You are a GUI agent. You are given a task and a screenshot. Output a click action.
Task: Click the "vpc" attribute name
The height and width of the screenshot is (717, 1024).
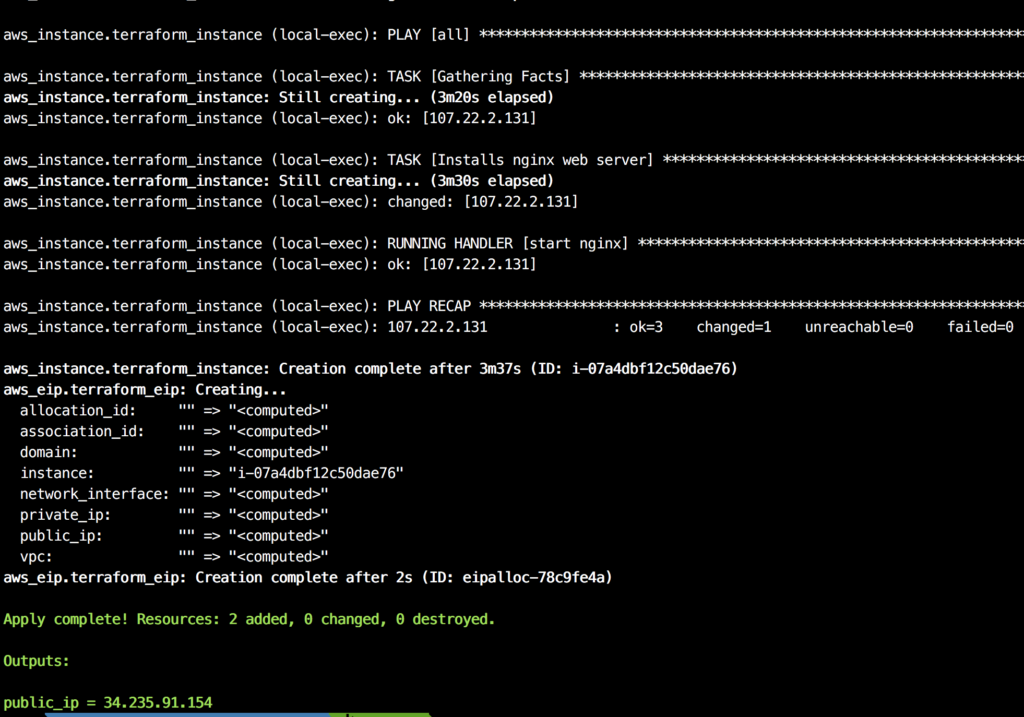(36, 557)
